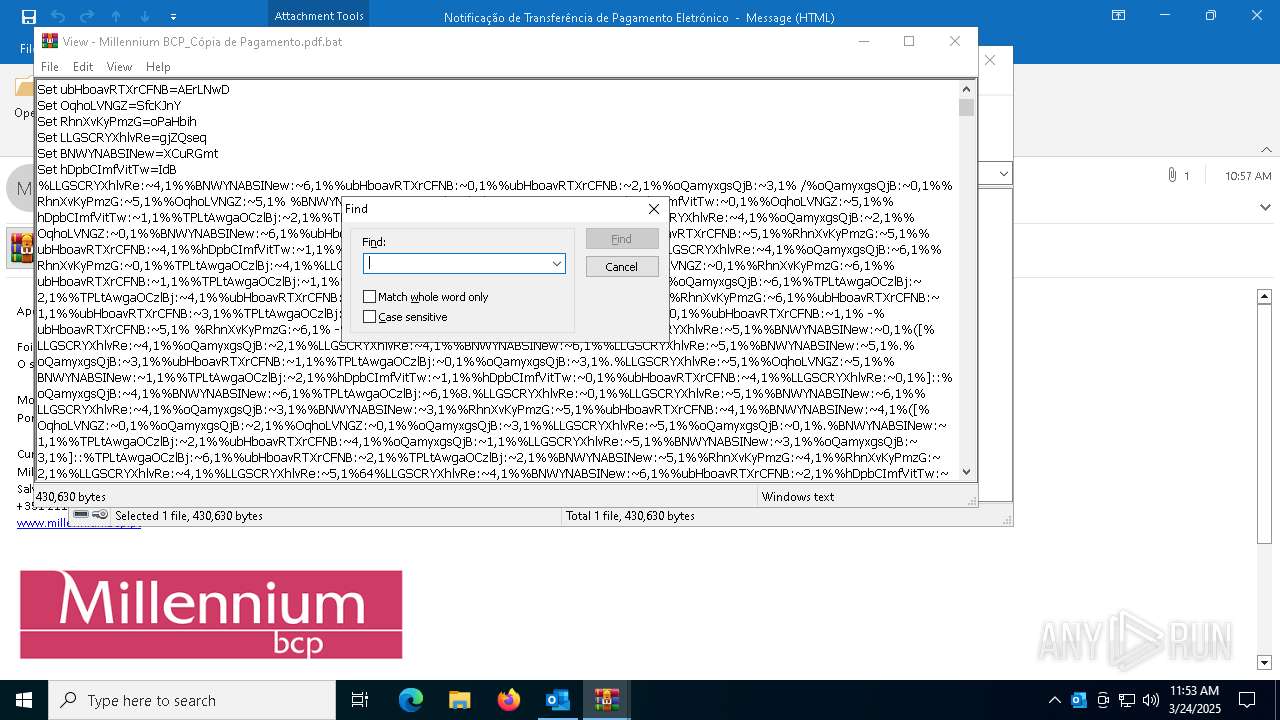Open the clock showing 11:53 AM

[x=1194, y=700]
